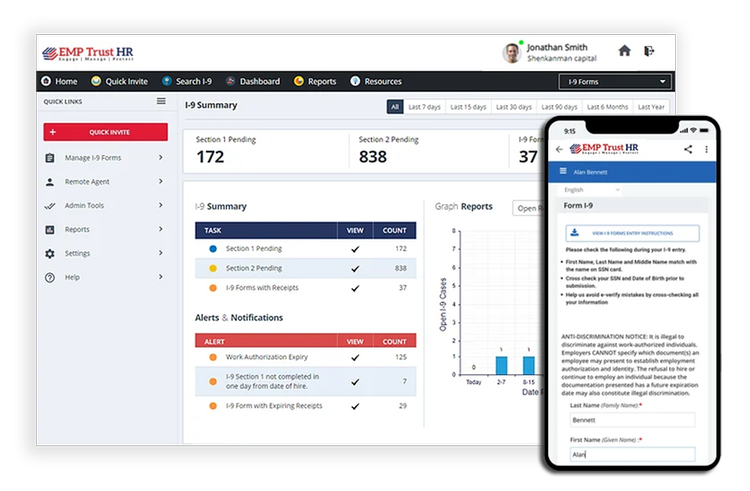Click Work Authorization Expiry alert text
750x491 pixels.
(x=266, y=357)
